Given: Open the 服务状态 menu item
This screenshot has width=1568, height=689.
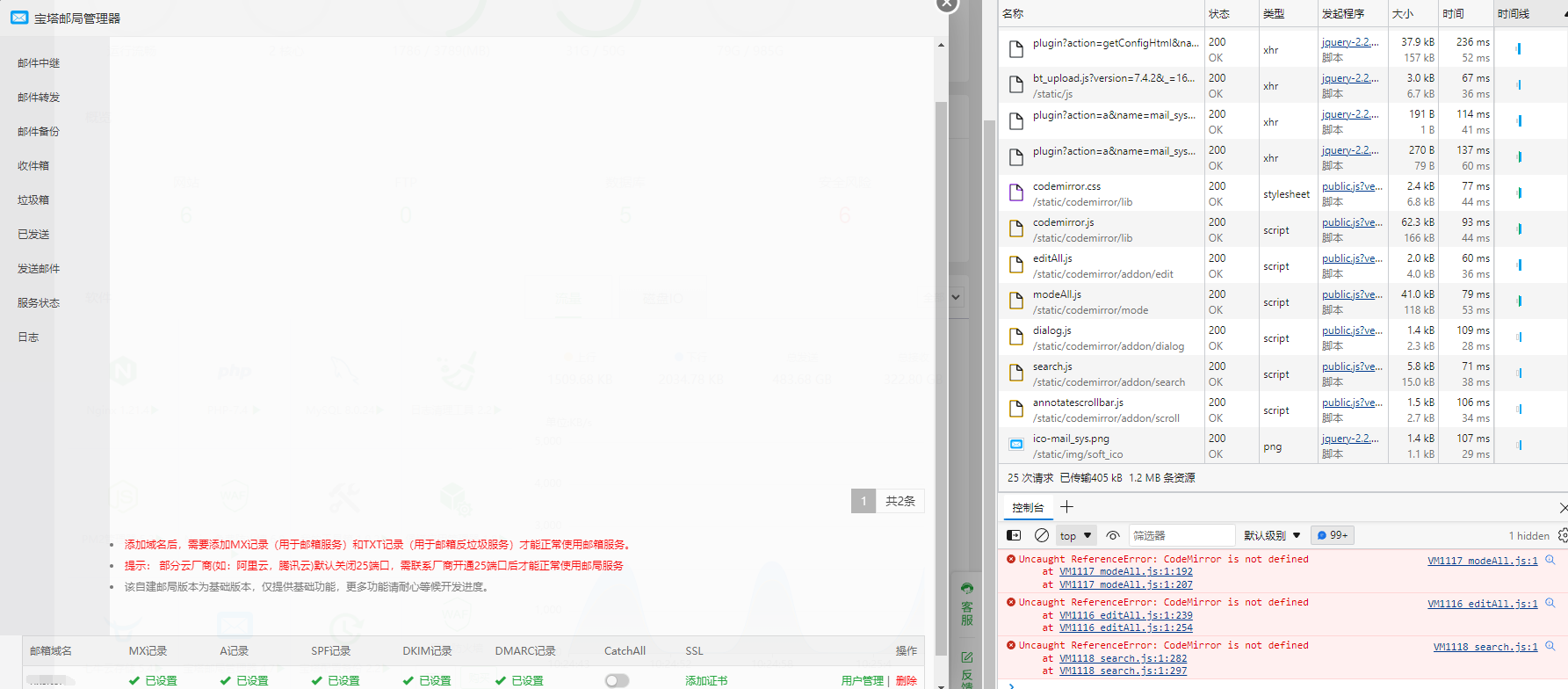Looking at the screenshot, I should click(x=39, y=303).
